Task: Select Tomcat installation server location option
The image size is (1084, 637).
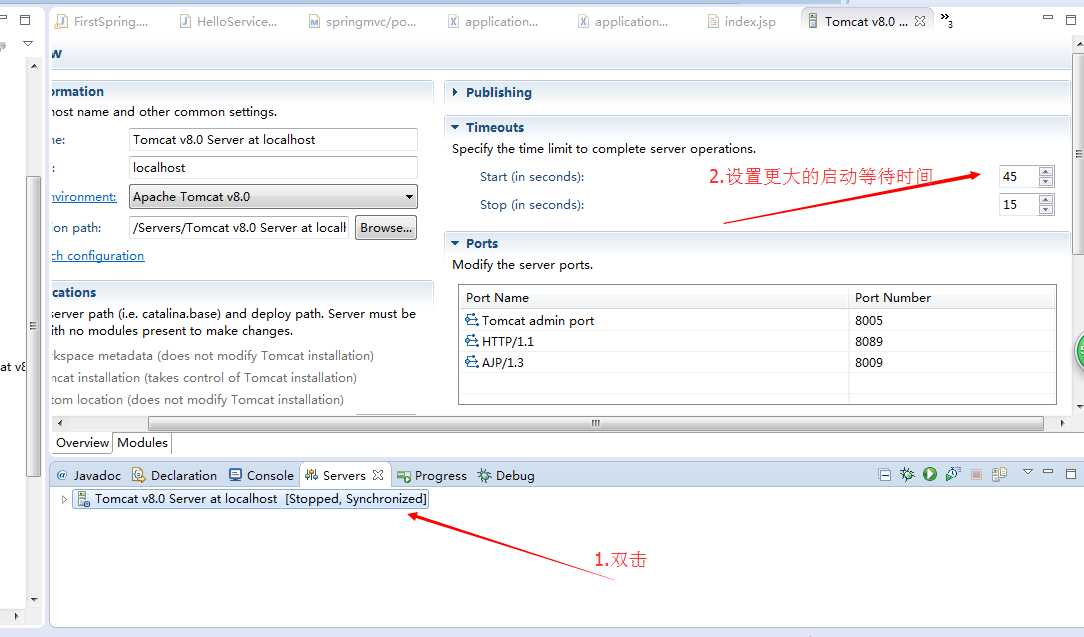Action: point(205,378)
